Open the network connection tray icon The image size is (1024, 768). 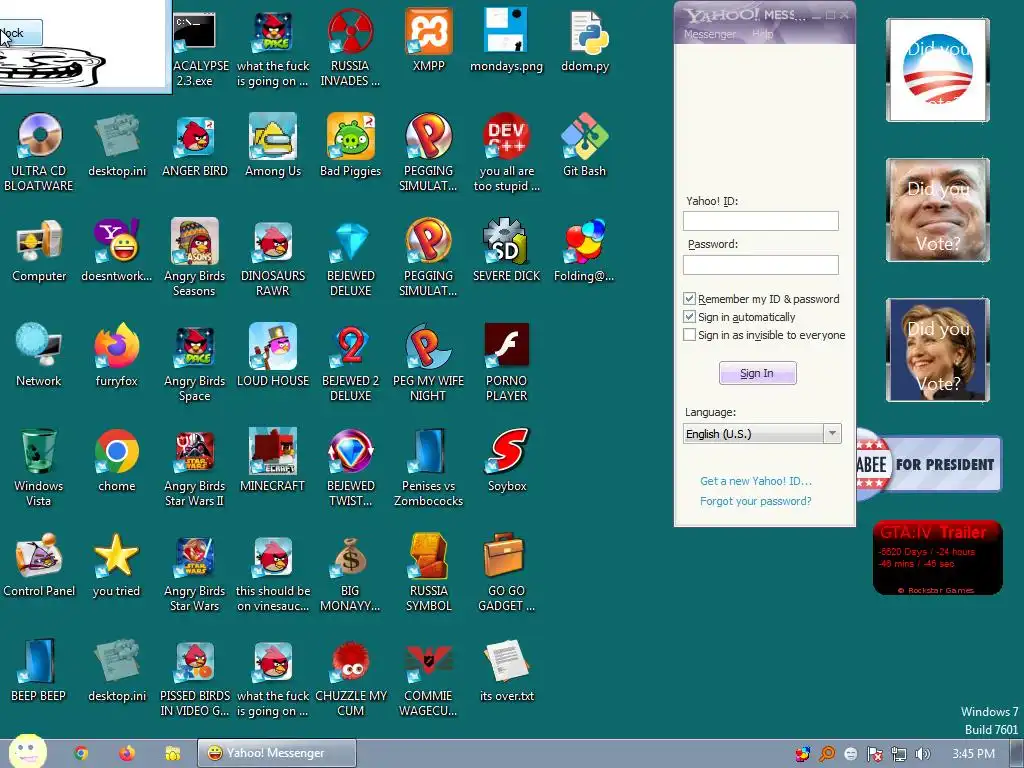click(x=899, y=754)
